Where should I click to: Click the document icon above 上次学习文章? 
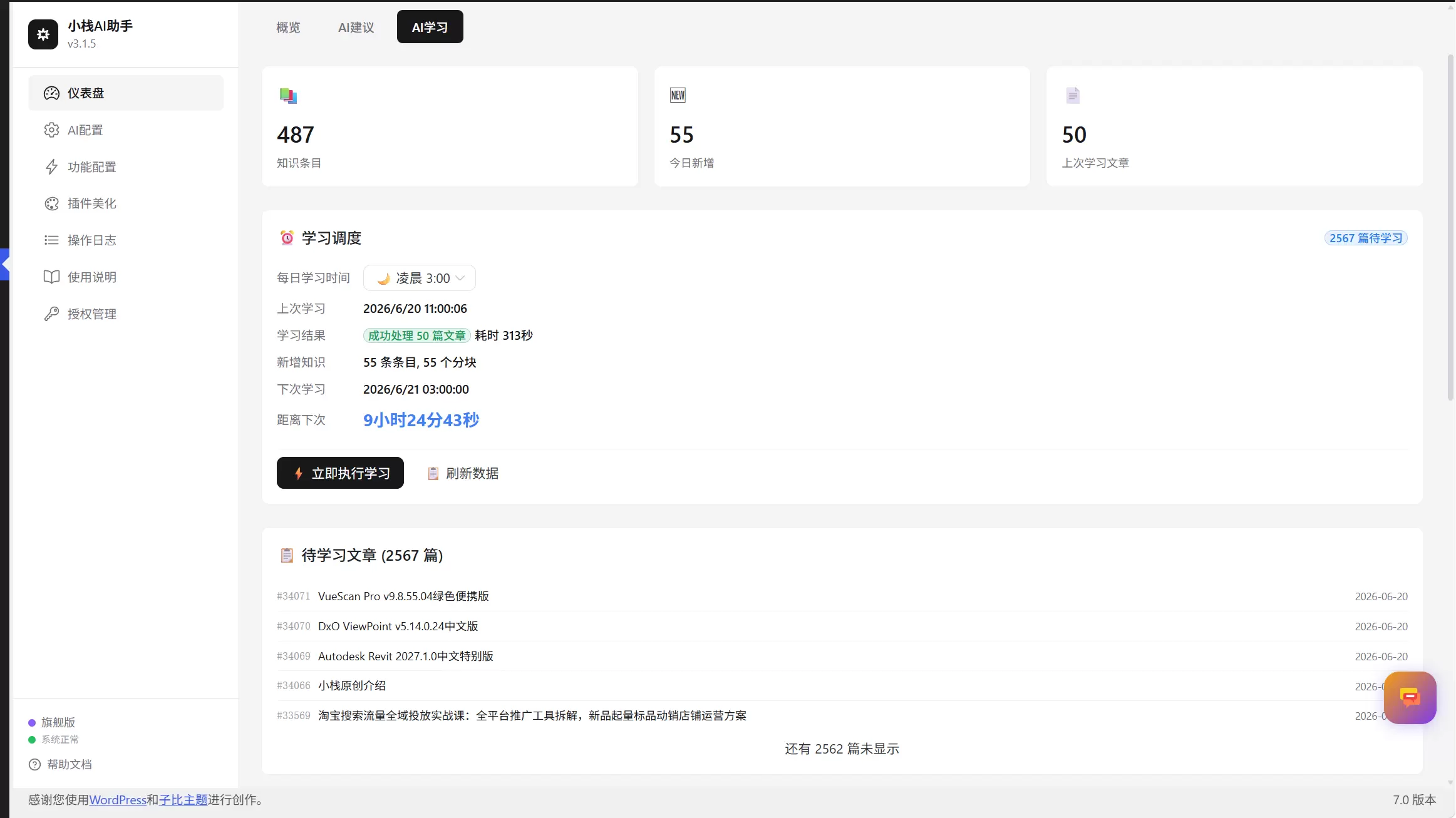(x=1073, y=95)
